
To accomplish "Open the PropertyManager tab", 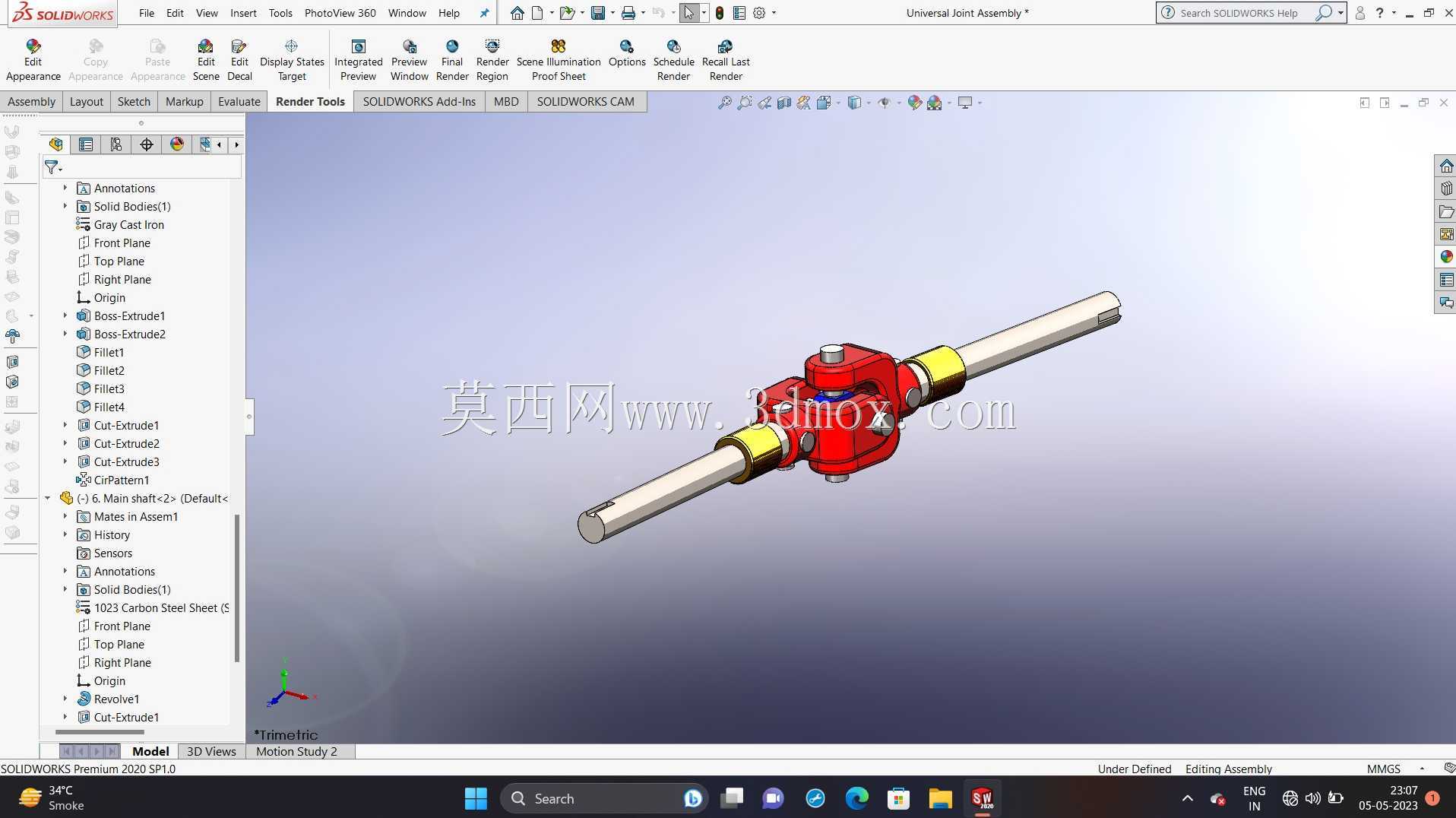I will tap(86, 144).
